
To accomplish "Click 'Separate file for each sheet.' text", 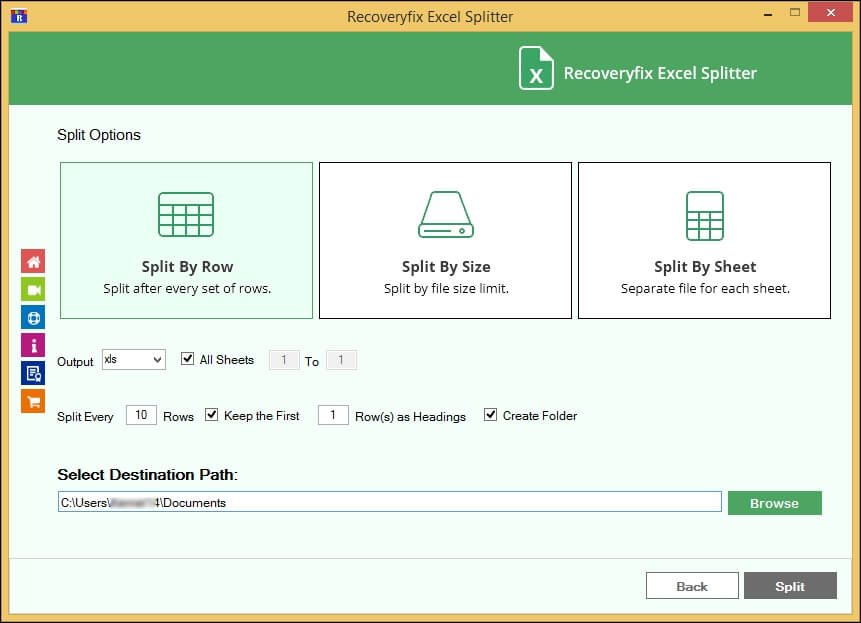I will (x=705, y=289).
